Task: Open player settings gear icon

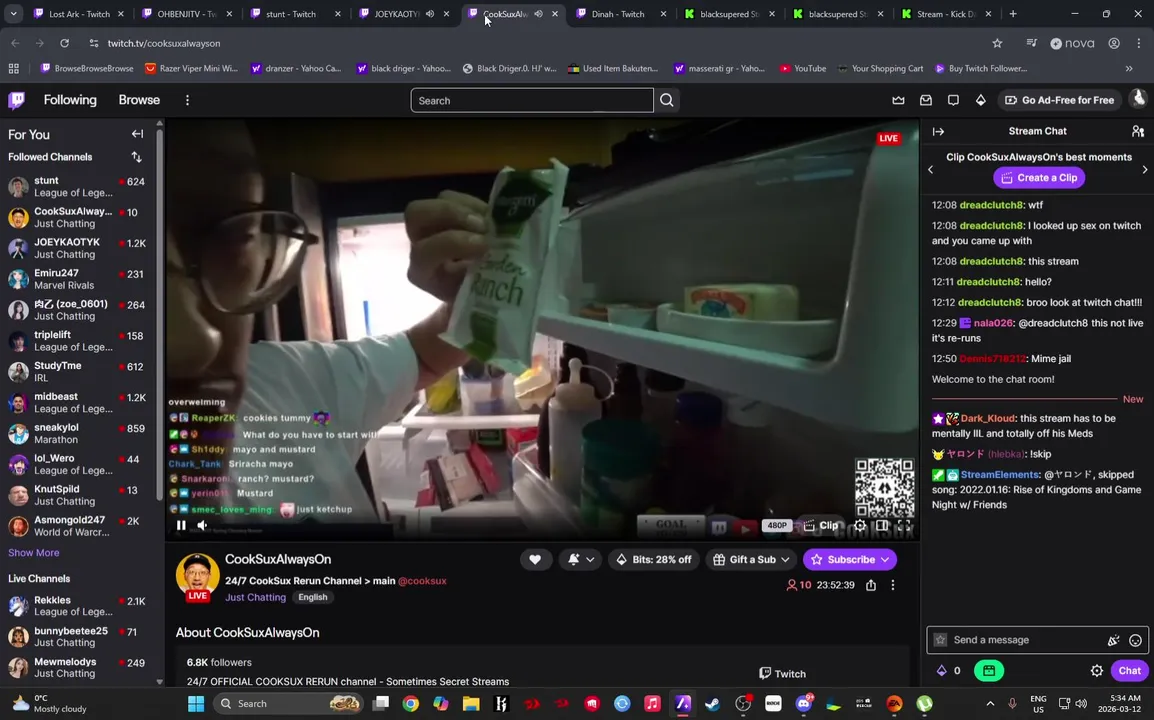Action: point(860,525)
